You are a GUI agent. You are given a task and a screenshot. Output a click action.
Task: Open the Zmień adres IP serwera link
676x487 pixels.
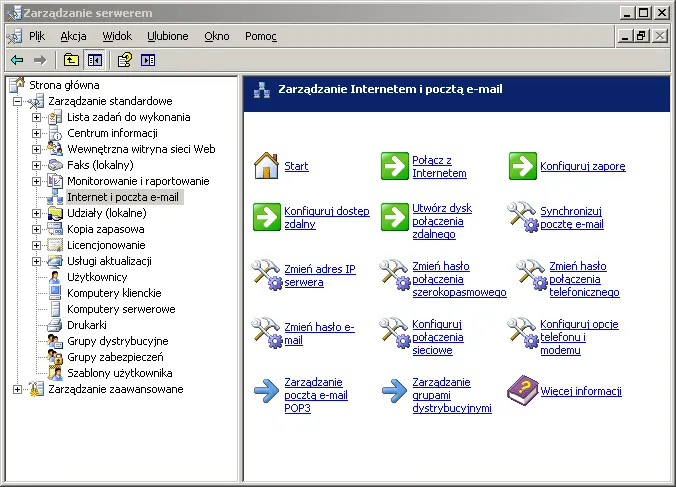tap(320, 275)
